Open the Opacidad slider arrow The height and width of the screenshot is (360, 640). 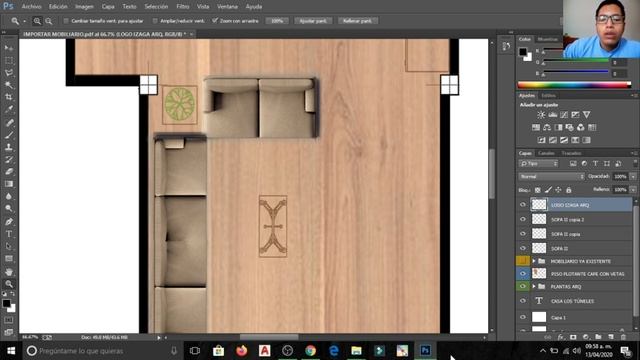pos(633,176)
